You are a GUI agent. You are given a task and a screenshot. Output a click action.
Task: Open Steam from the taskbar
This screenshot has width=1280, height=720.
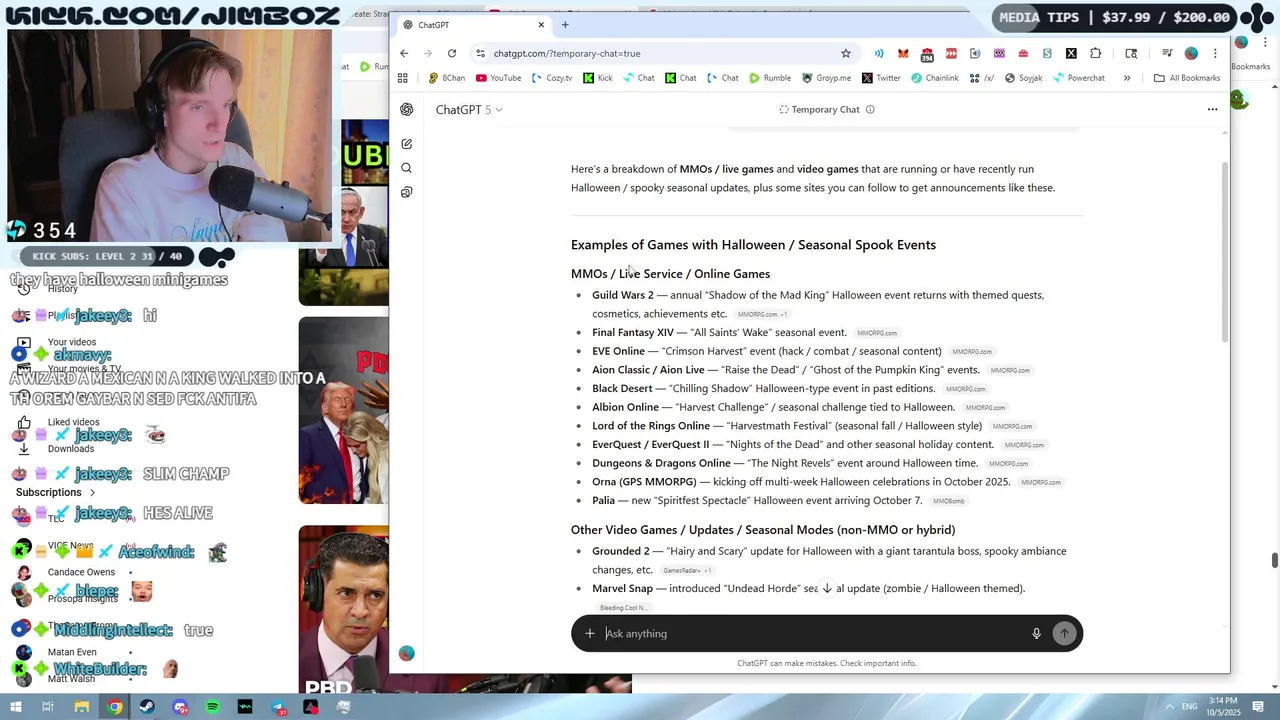tap(147, 707)
